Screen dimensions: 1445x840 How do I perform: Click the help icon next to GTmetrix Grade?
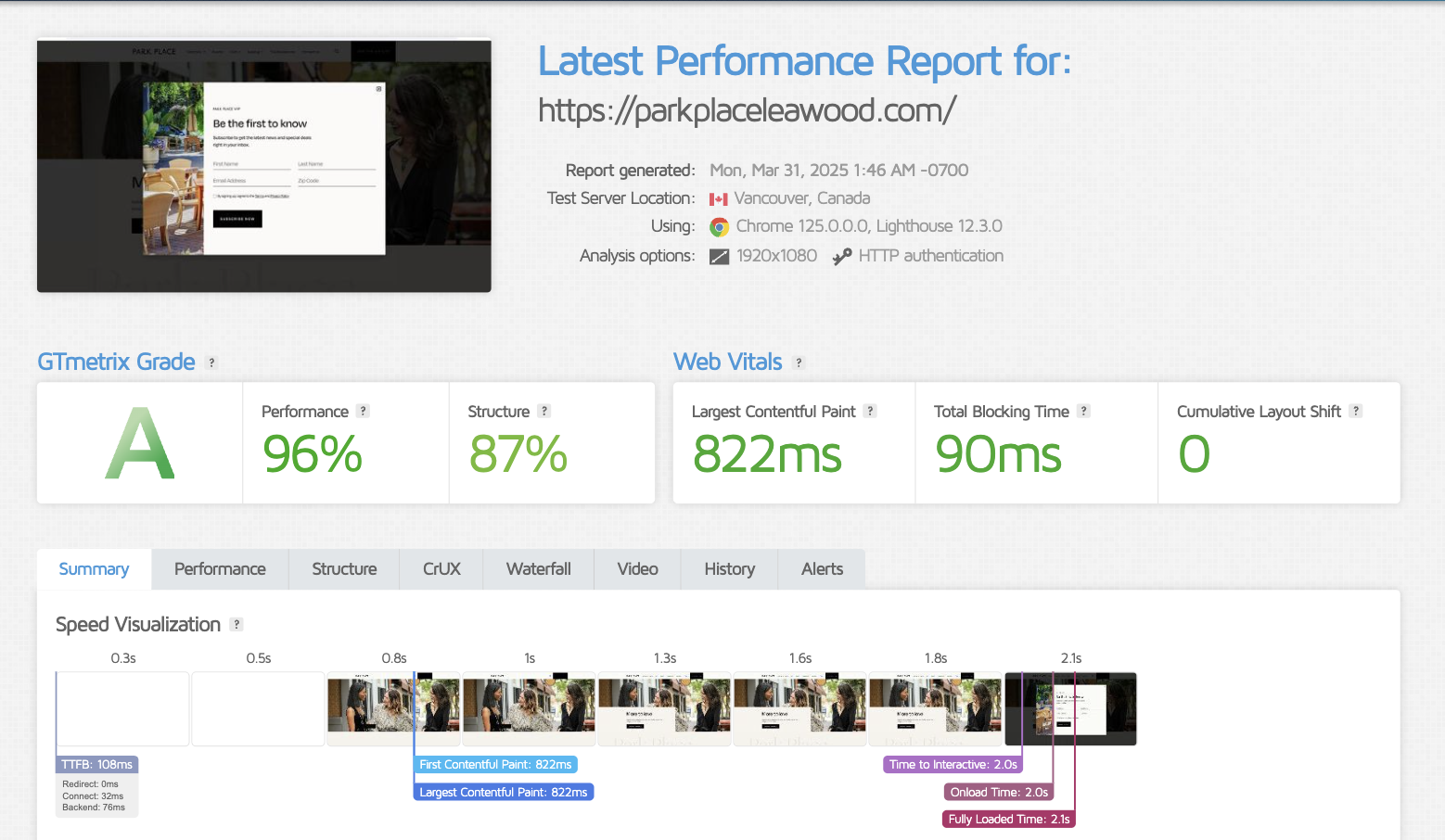click(x=211, y=363)
